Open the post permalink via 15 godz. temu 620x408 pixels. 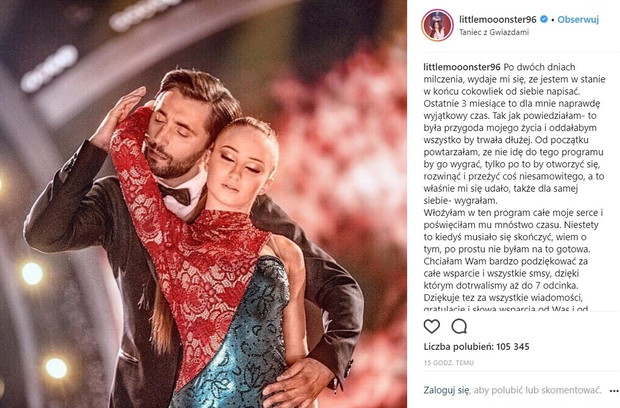[x=448, y=363]
